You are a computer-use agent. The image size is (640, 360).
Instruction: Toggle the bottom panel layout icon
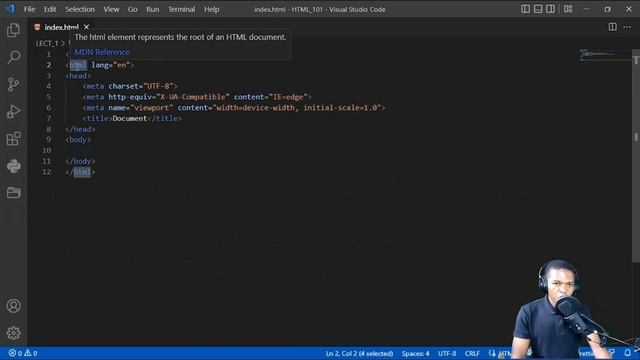(538, 9)
